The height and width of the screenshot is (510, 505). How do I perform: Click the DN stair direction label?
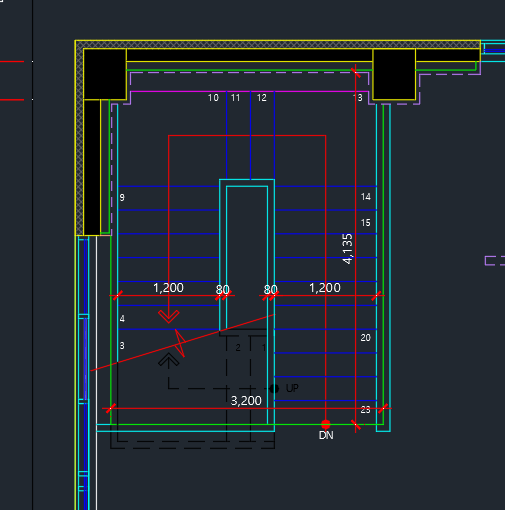coord(326,435)
